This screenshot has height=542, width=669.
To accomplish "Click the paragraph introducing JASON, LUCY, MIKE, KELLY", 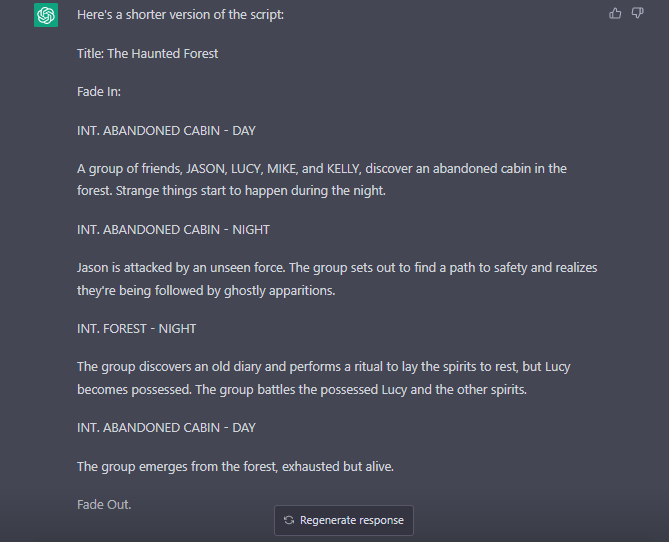I will 322,180.
